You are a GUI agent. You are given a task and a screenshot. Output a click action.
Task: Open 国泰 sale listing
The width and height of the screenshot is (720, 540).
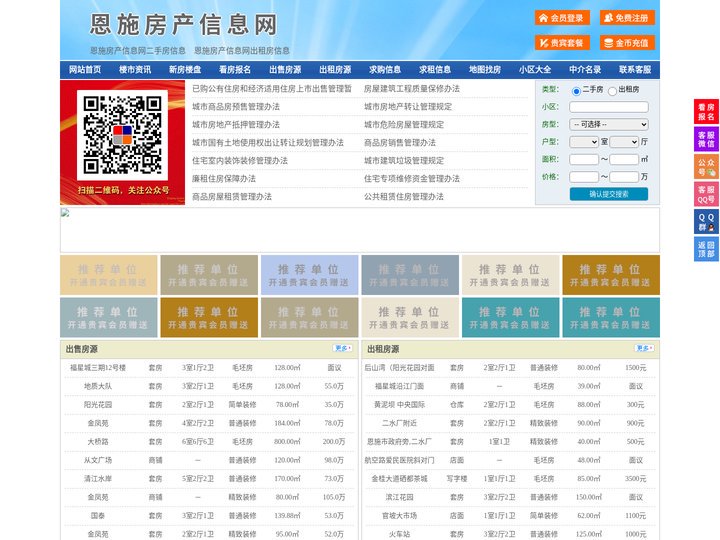click(x=98, y=516)
